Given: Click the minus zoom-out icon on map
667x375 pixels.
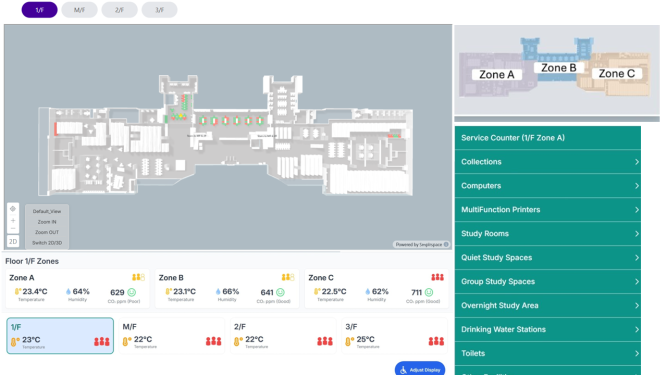Looking at the screenshot, I should [x=13, y=229].
